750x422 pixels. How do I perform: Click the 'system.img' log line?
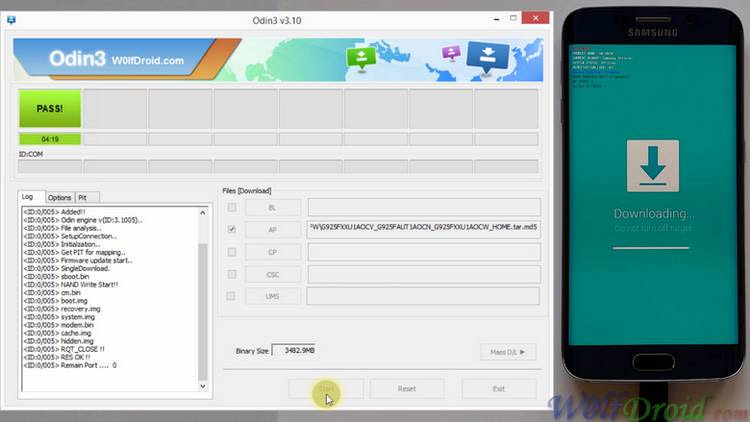(x=59, y=317)
